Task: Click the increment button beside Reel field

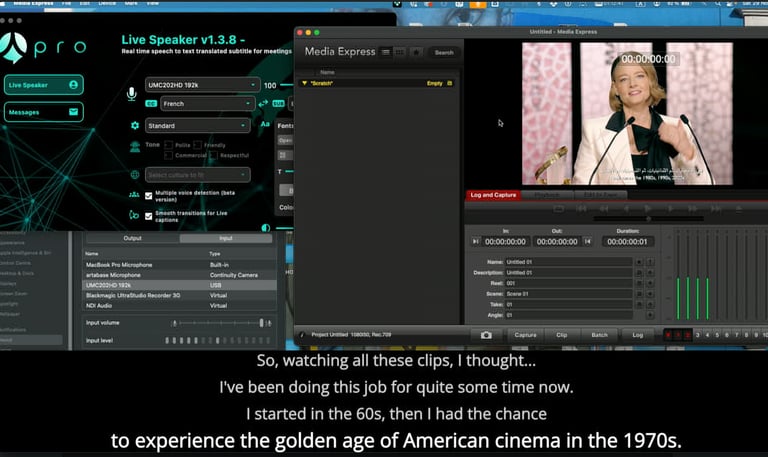Action: click(650, 283)
